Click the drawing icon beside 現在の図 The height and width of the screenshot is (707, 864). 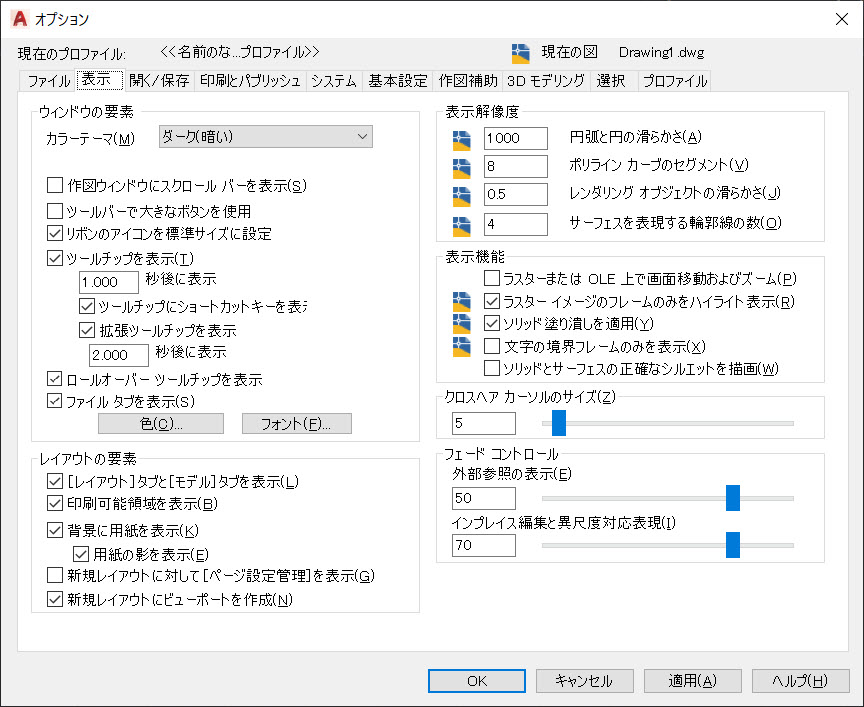[520, 53]
